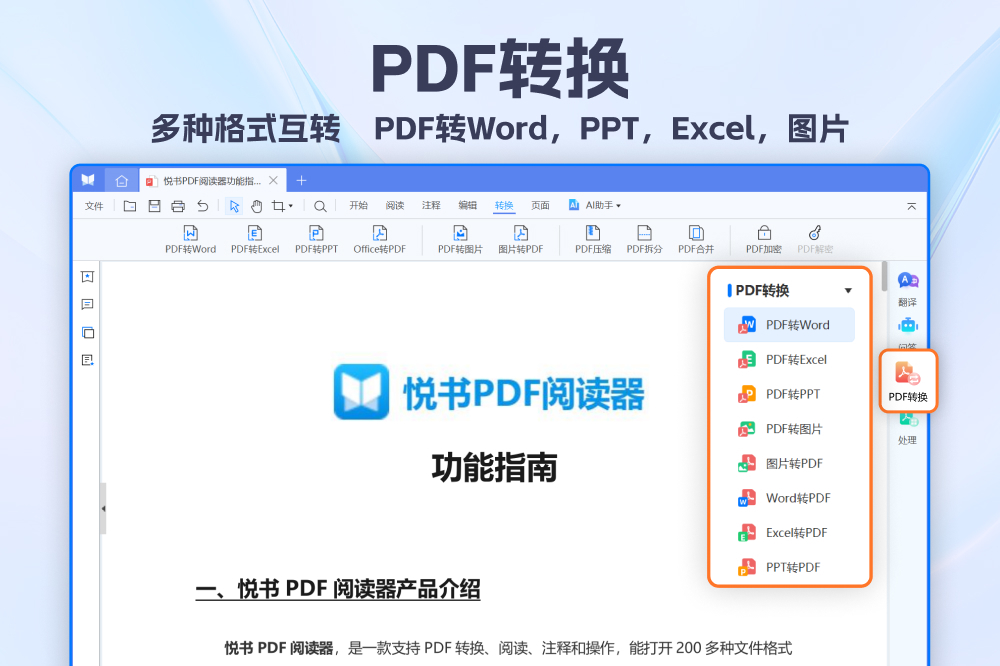The image size is (1000, 666).
Task: Collapse the ribbon with top-right chevron
Action: [911, 206]
